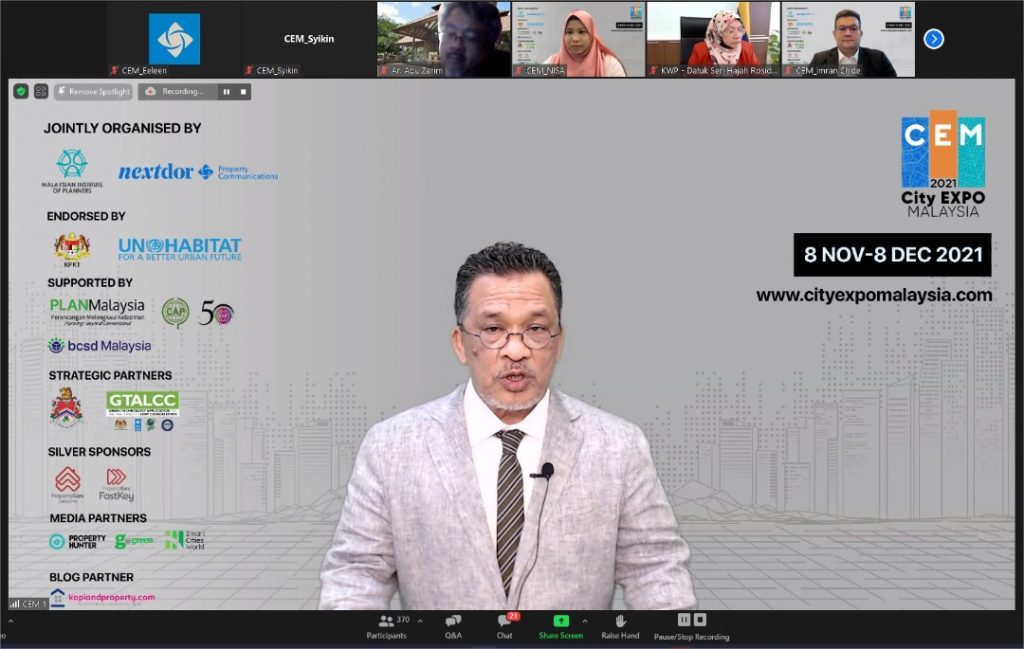Stop recording in the top-left recording bar

point(243,91)
